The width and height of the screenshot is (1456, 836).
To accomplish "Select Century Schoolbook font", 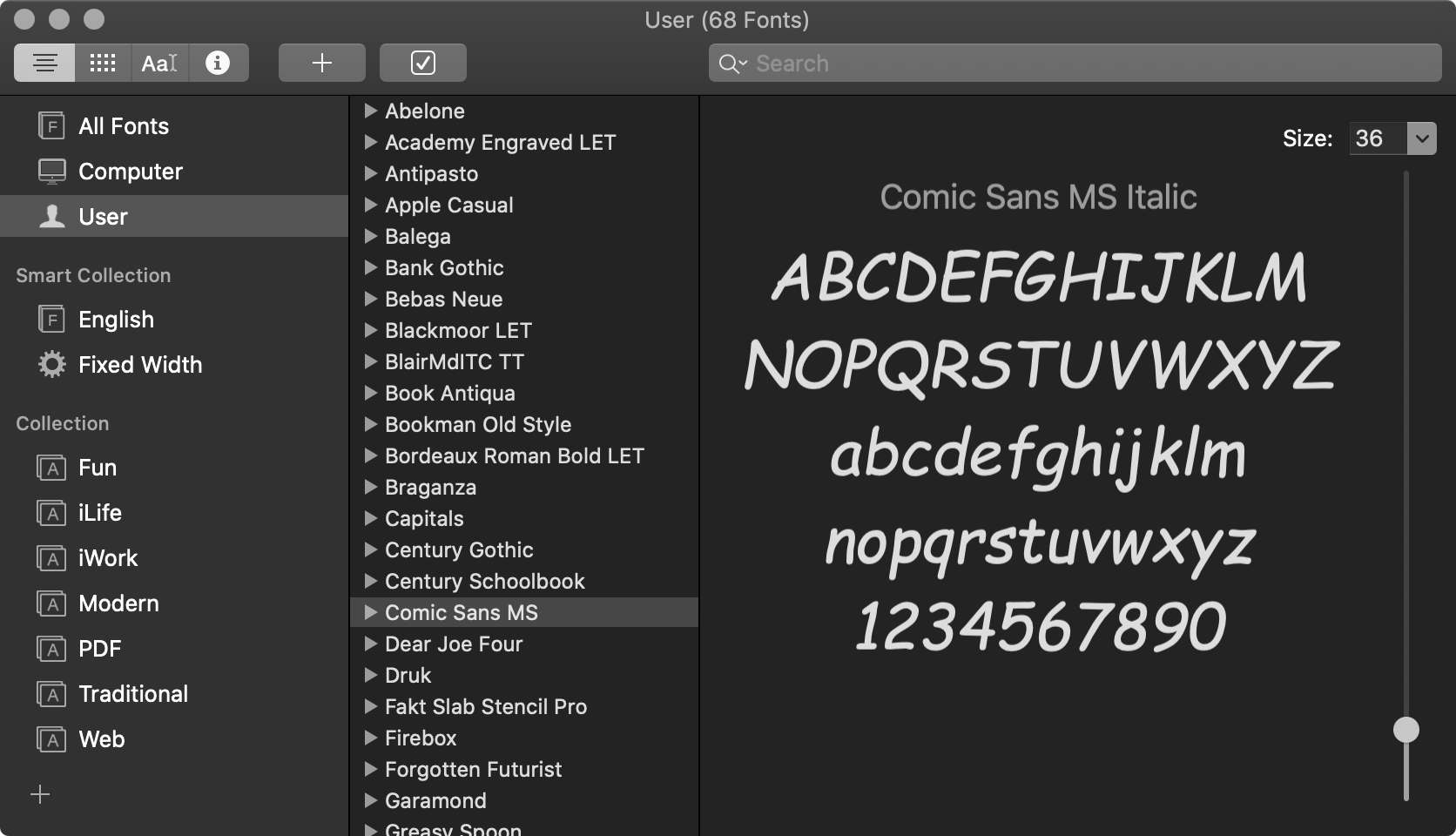I will (x=524, y=581).
